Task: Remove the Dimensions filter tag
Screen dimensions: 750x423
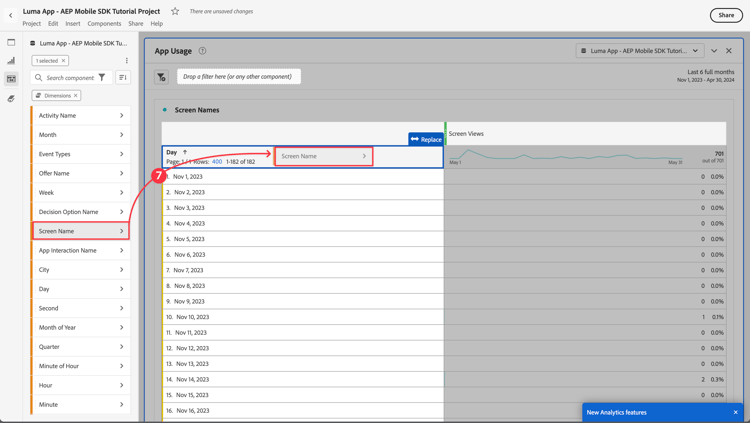Action: point(76,96)
